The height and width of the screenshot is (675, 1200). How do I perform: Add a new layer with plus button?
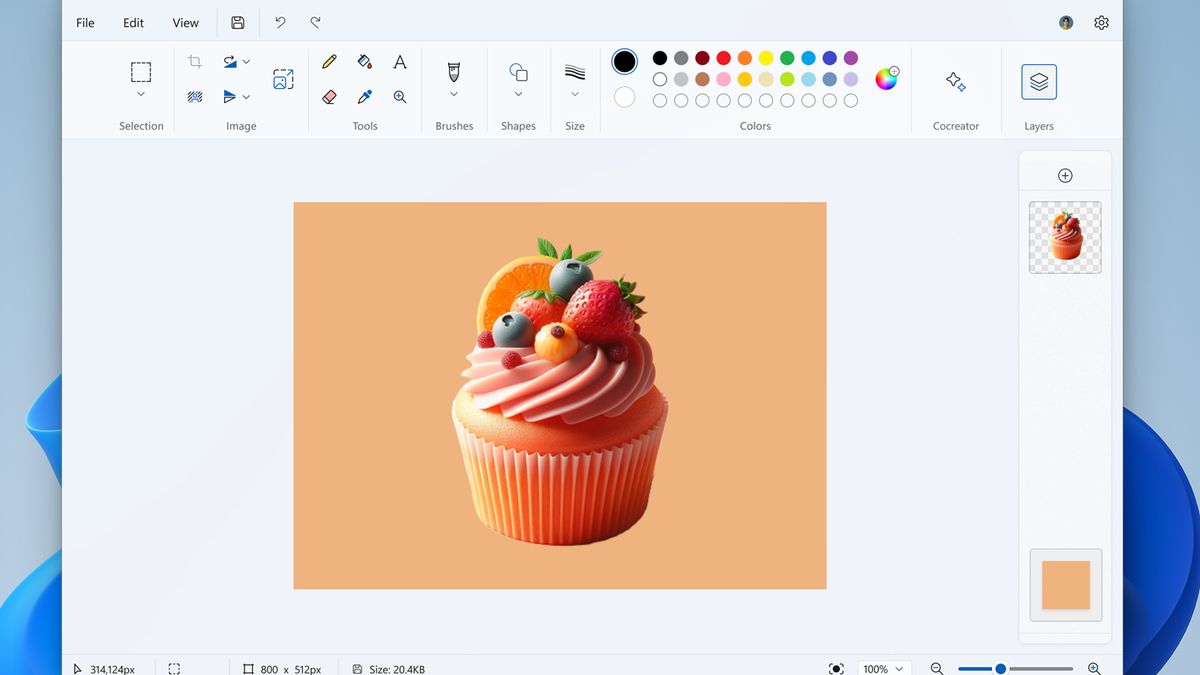(1065, 176)
